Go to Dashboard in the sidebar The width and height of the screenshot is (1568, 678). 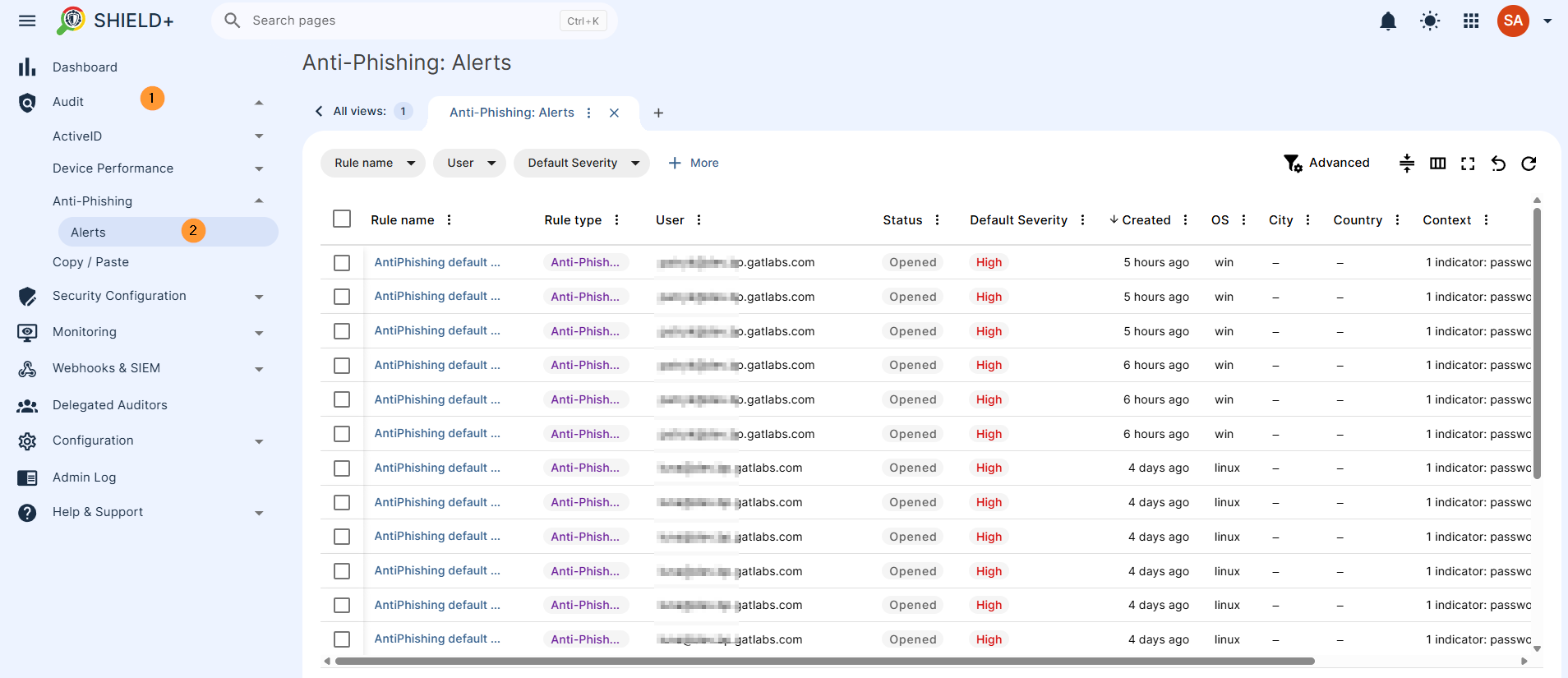point(85,67)
